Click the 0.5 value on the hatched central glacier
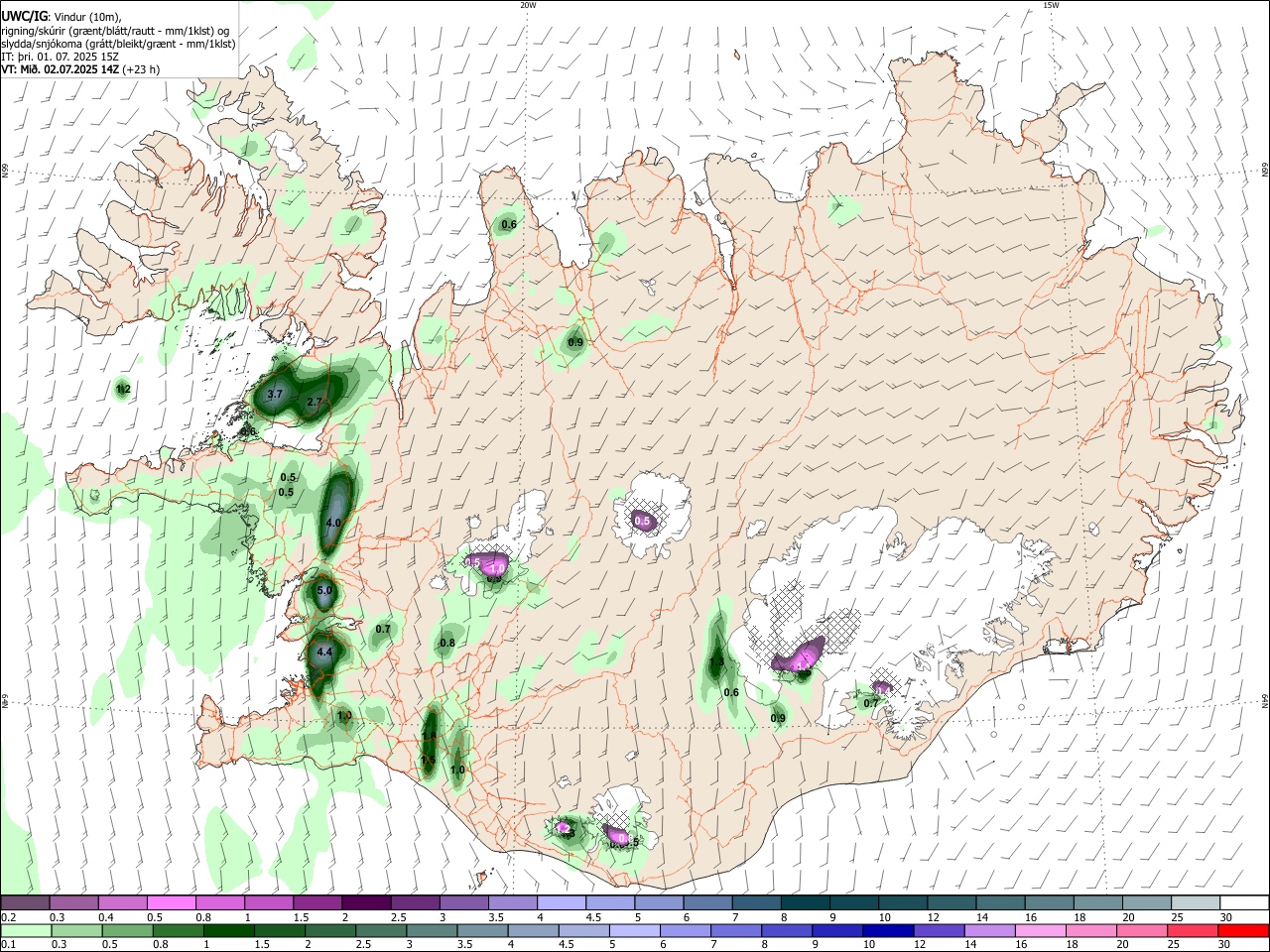 (642, 521)
